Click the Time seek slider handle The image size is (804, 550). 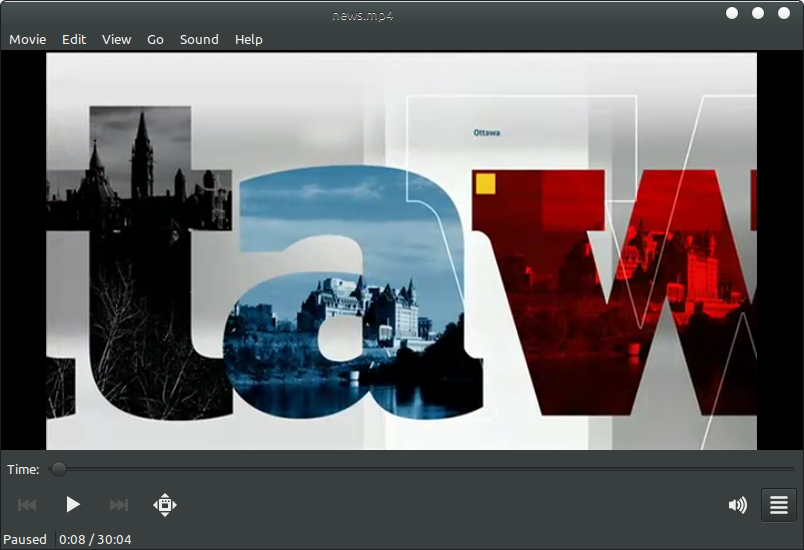click(59, 469)
